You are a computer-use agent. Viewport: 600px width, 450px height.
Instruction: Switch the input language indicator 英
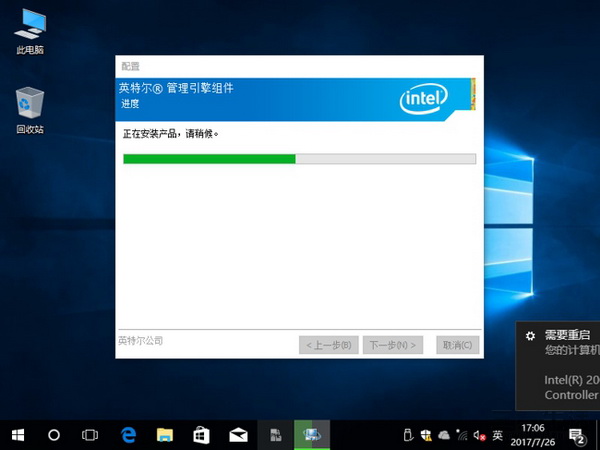497,435
